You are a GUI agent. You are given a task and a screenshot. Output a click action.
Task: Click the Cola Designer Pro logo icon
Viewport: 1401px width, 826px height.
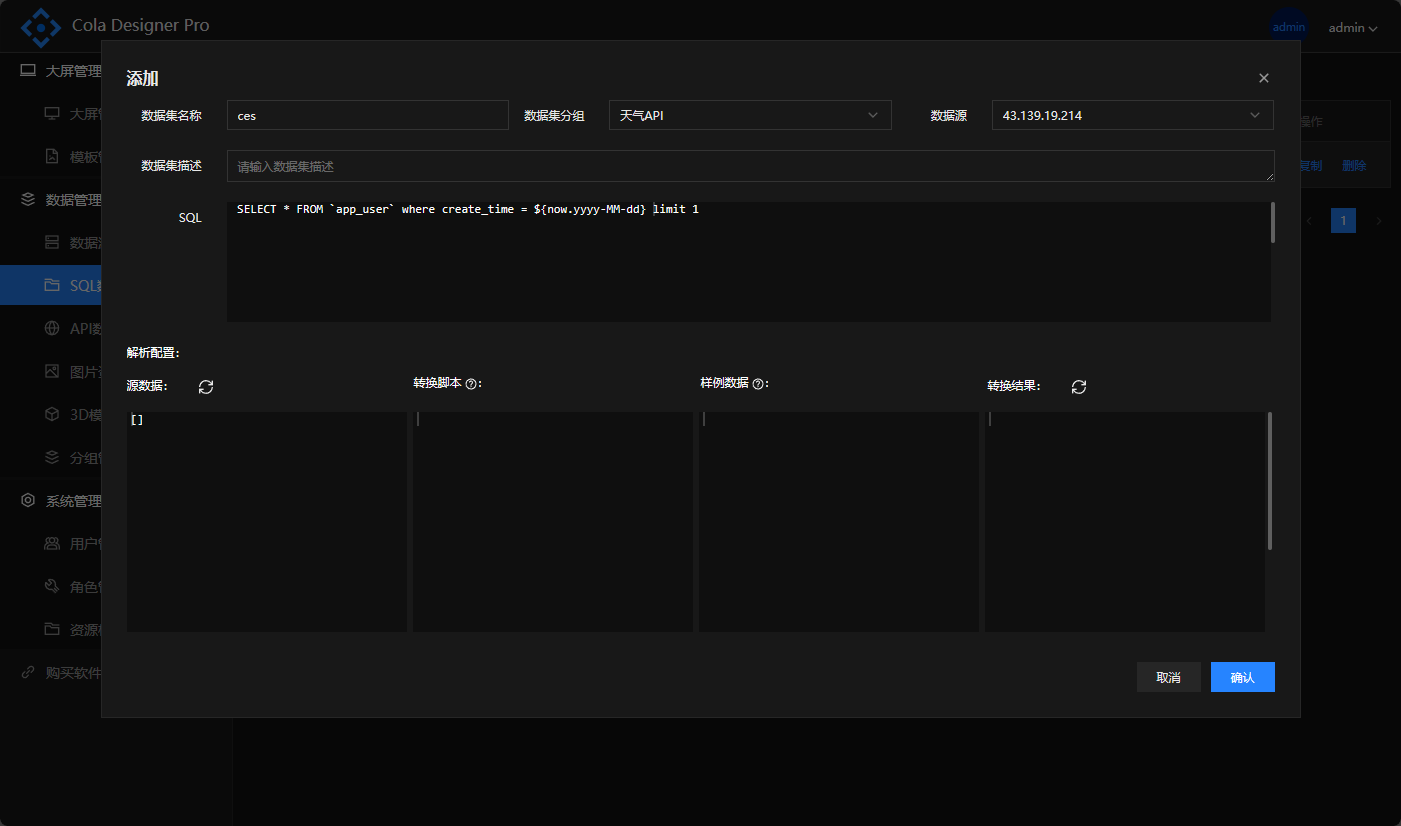41,27
